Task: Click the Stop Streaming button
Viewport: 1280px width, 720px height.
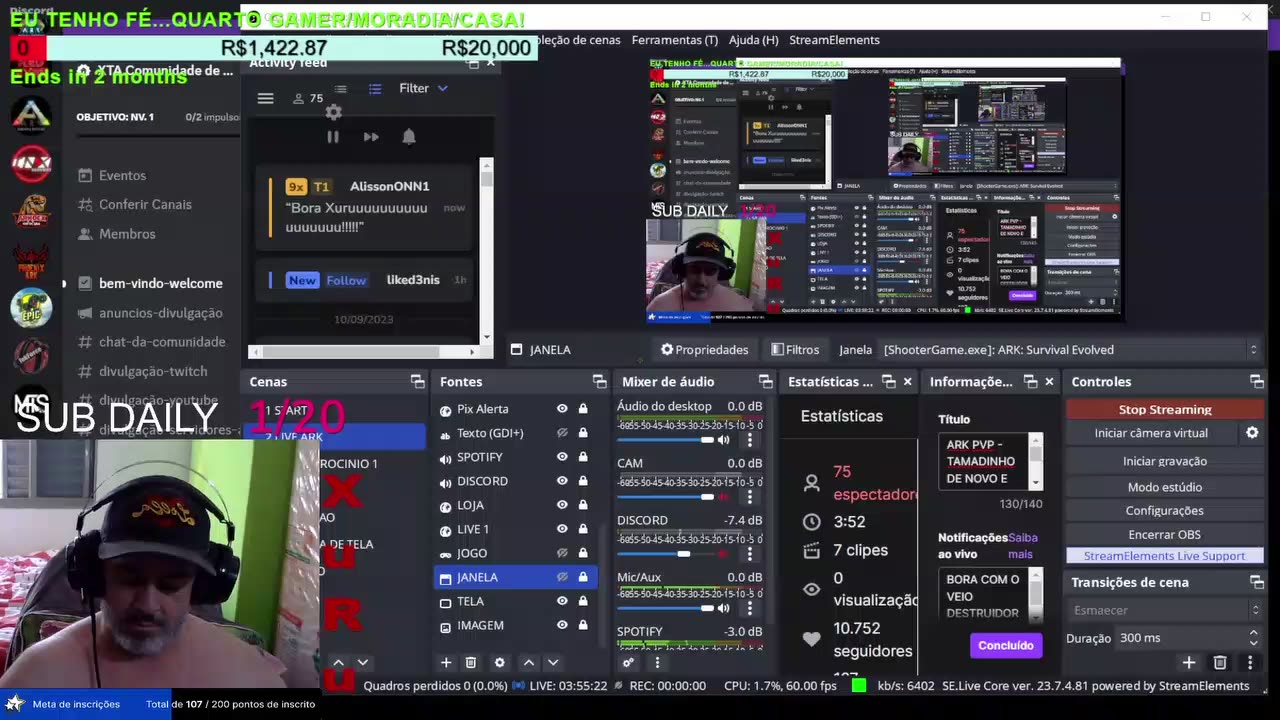Action: (1165, 409)
